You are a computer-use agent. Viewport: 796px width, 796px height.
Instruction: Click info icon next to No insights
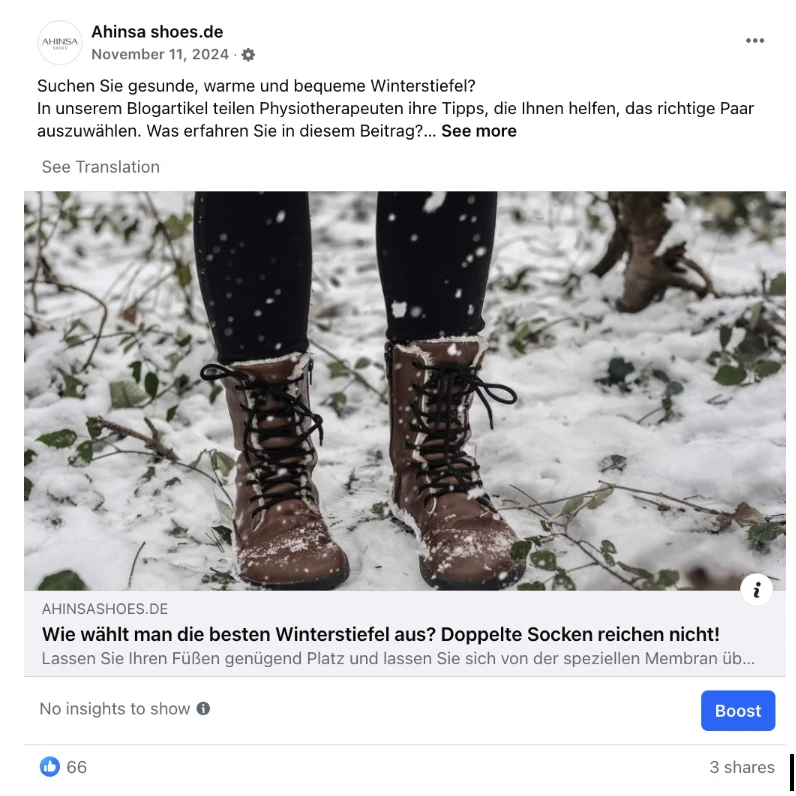203,708
